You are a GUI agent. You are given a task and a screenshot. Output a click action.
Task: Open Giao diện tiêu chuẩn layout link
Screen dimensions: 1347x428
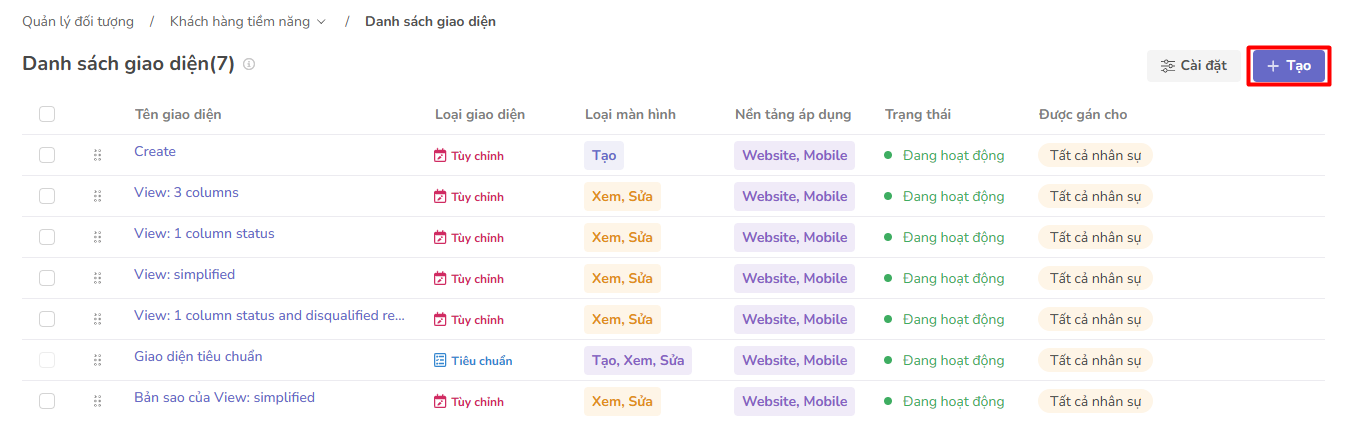pyautogui.click(x=198, y=357)
